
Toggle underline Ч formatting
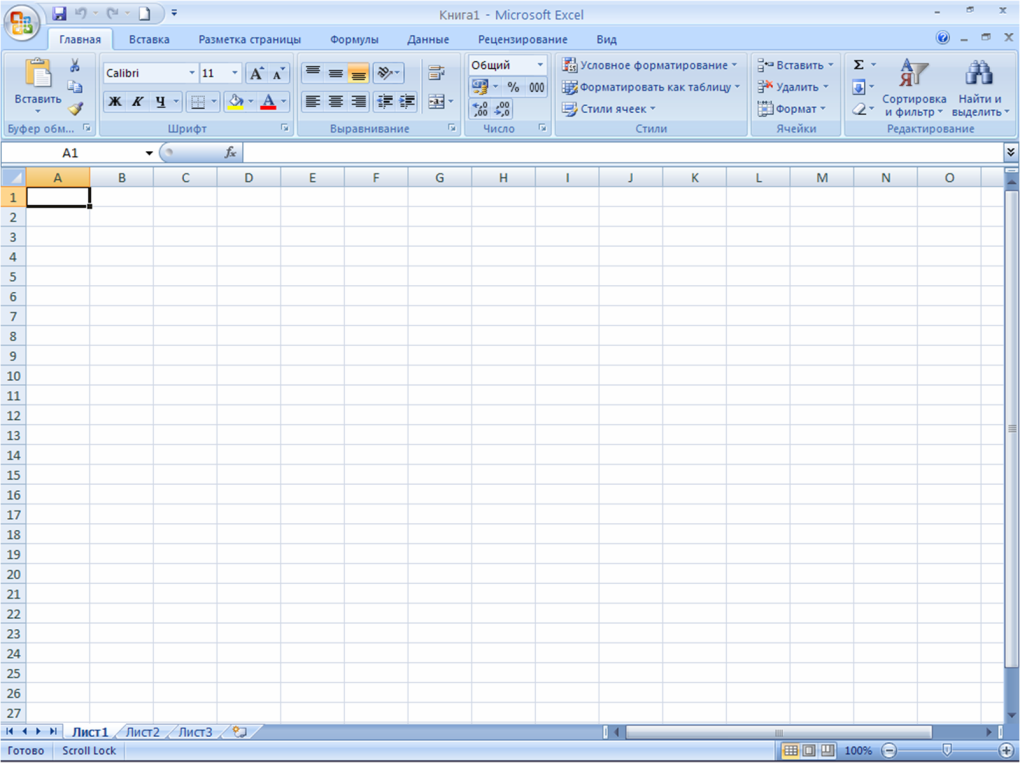pos(160,101)
